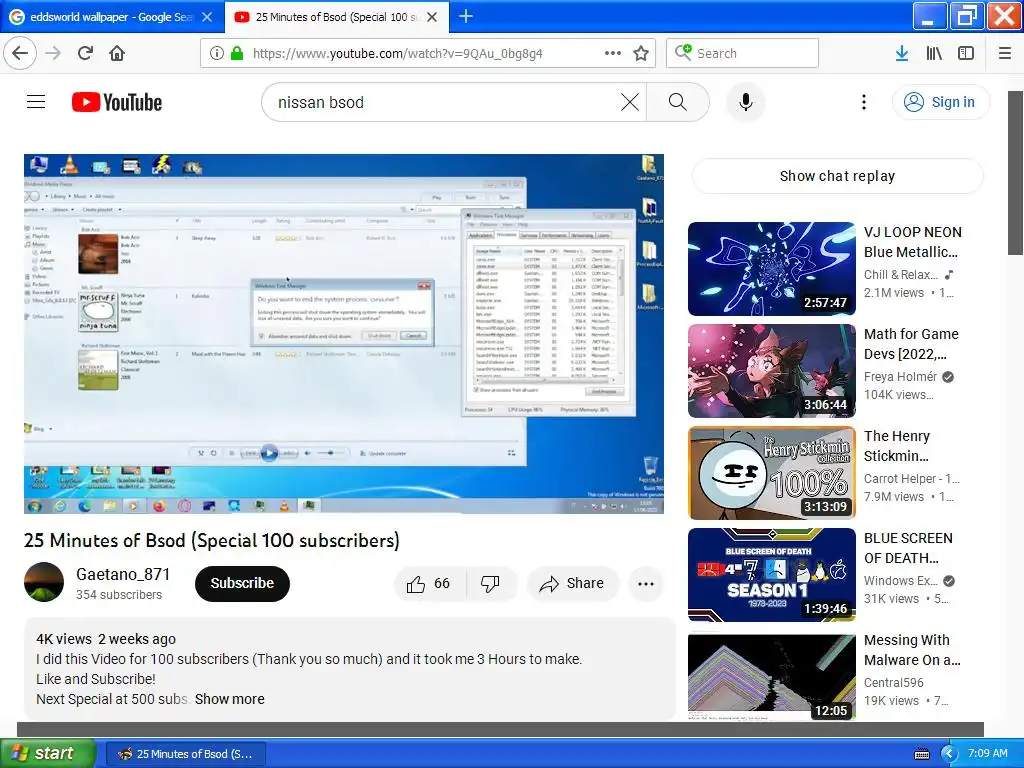Viewport: 1024px width, 768px height.
Task: Subscribe to Gaetano_871 channel
Action: (x=242, y=583)
